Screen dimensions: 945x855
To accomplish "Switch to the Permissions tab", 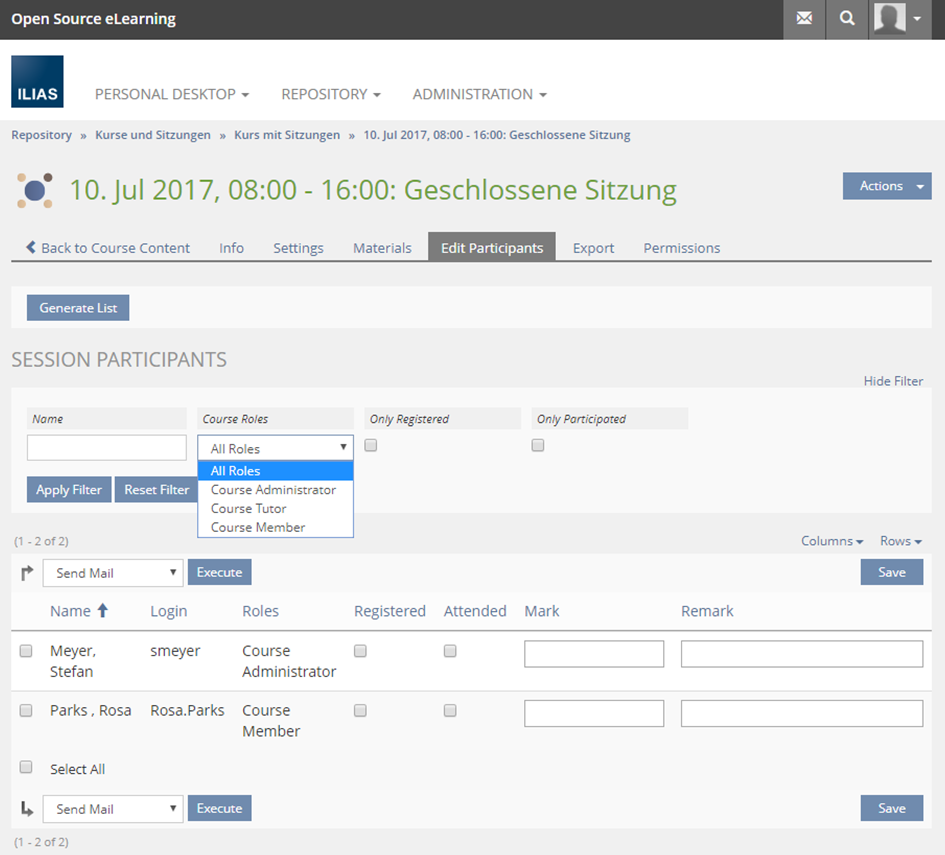I will [681, 248].
